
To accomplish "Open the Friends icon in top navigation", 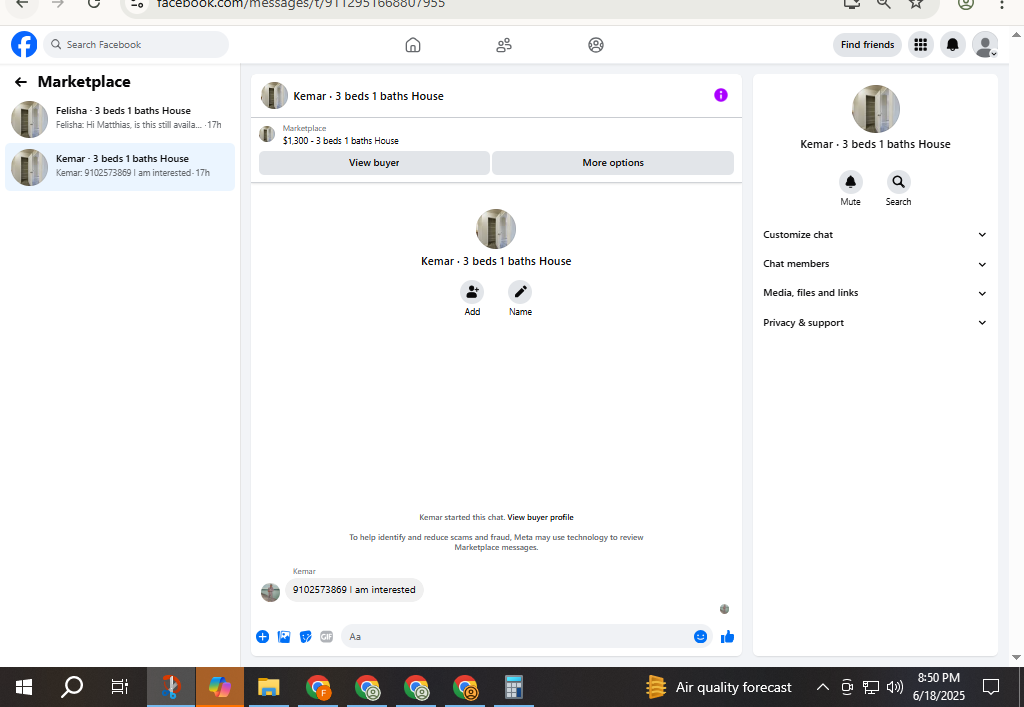I will tap(504, 45).
